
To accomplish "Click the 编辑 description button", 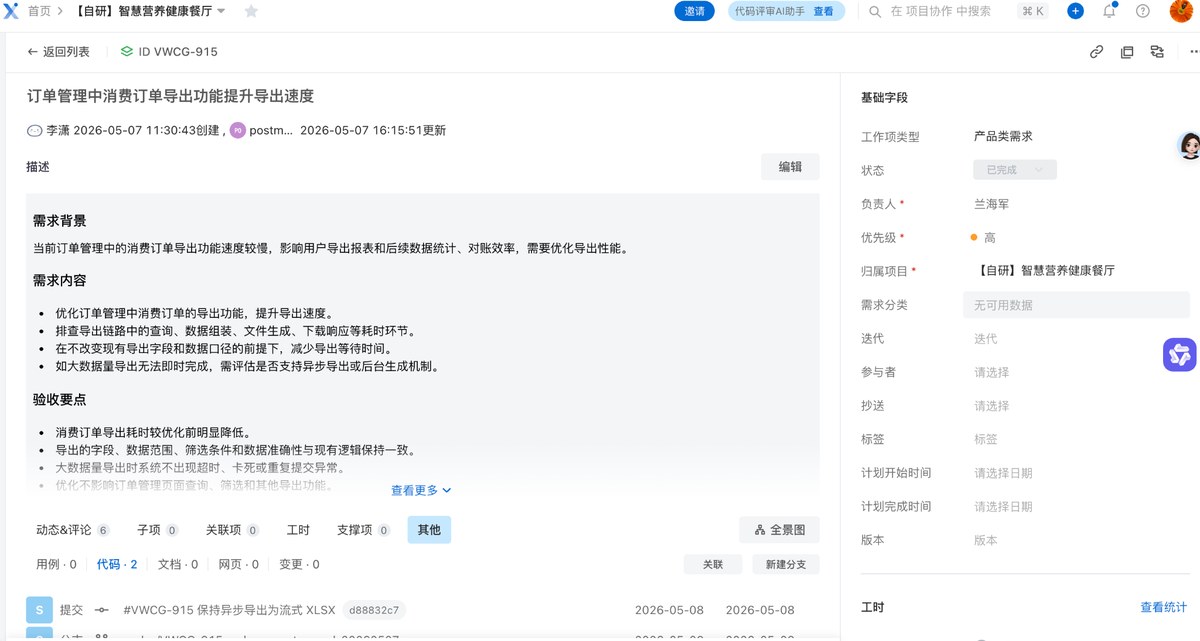I will [x=790, y=167].
